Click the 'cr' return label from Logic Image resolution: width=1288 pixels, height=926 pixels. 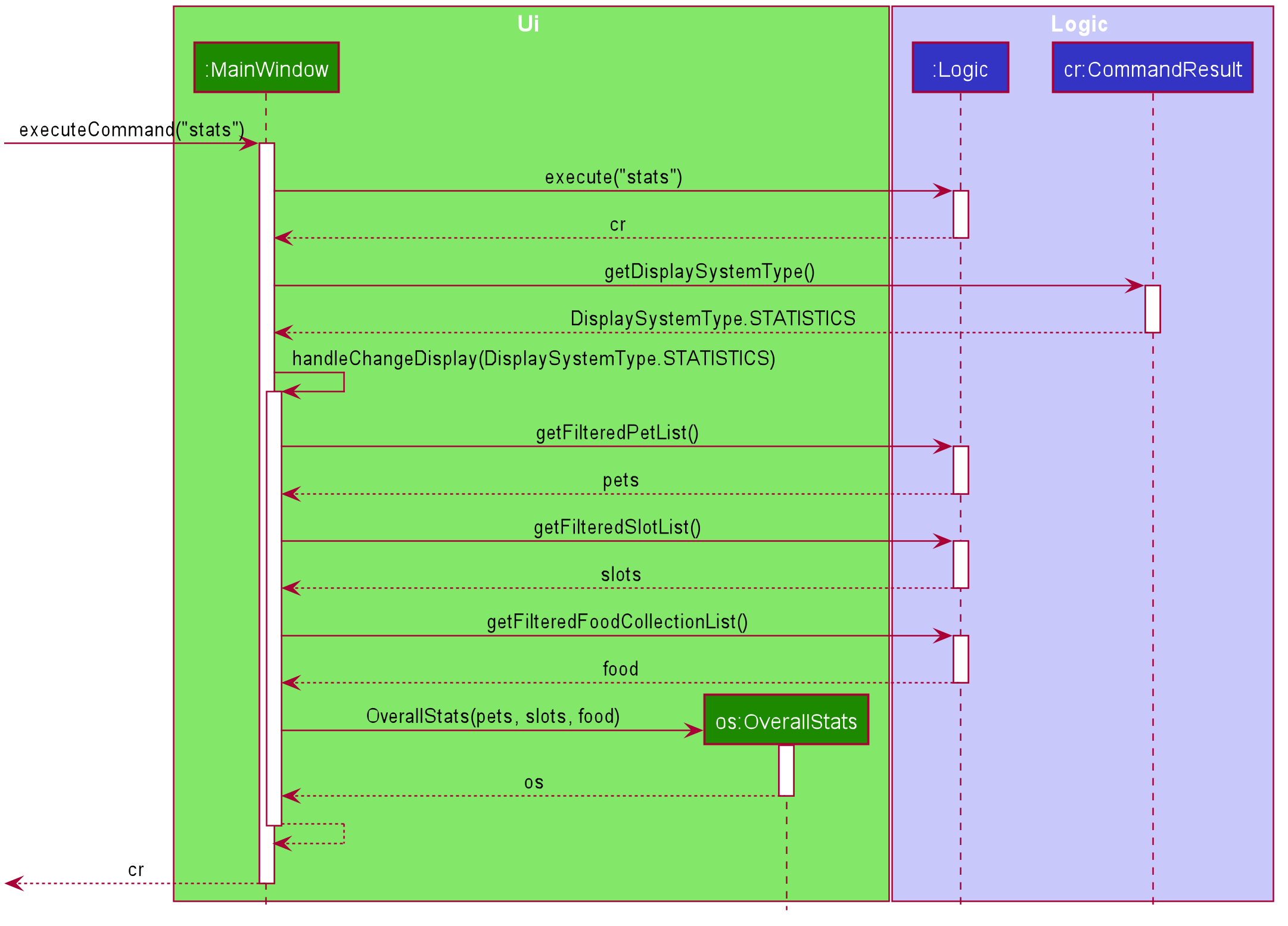click(x=618, y=225)
